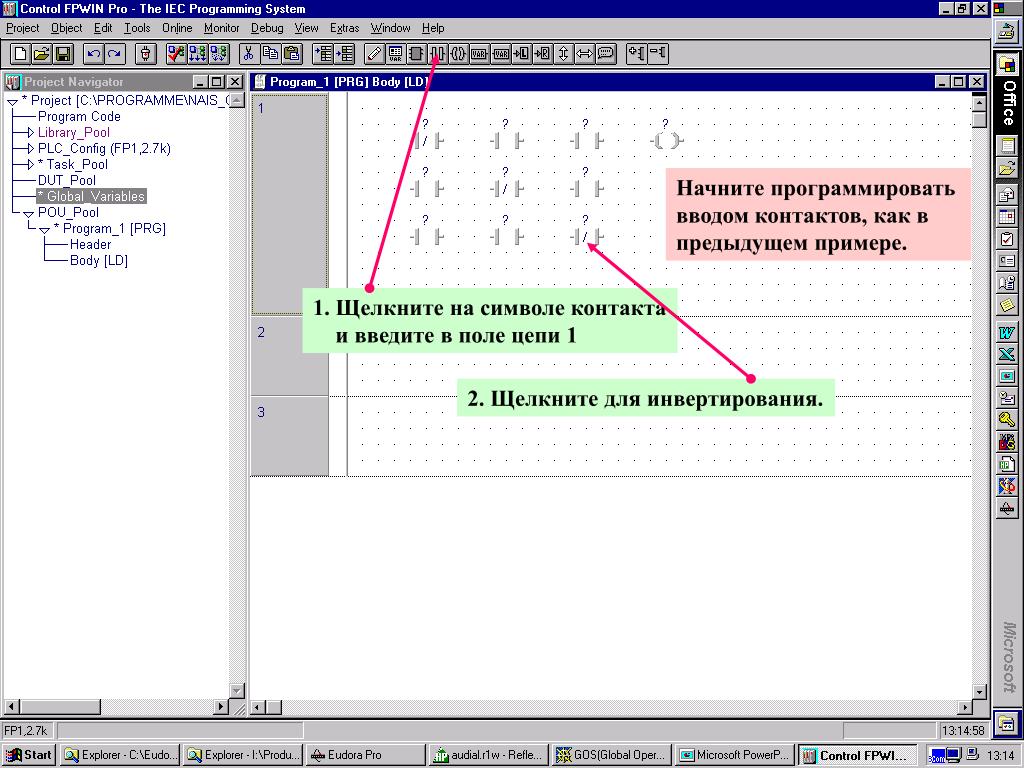Open the Online menu
The image size is (1024, 768).
pyautogui.click(x=177, y=28)
